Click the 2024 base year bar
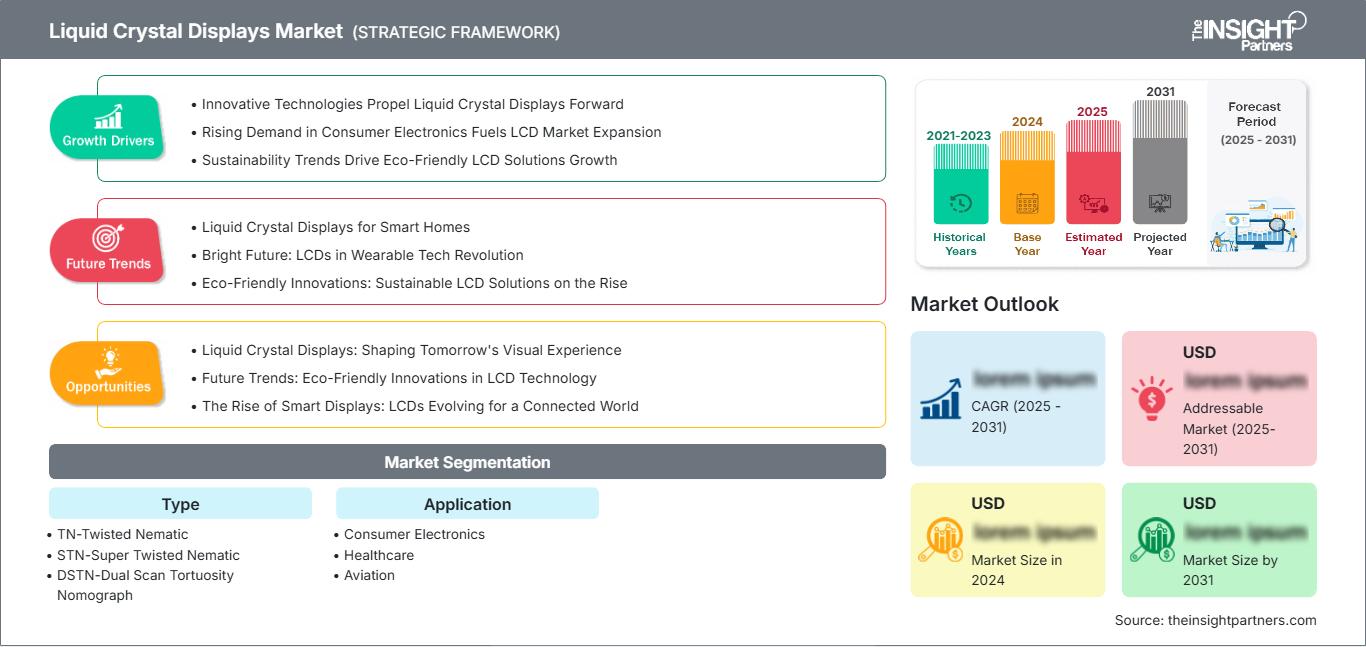 pos(1027,178)
